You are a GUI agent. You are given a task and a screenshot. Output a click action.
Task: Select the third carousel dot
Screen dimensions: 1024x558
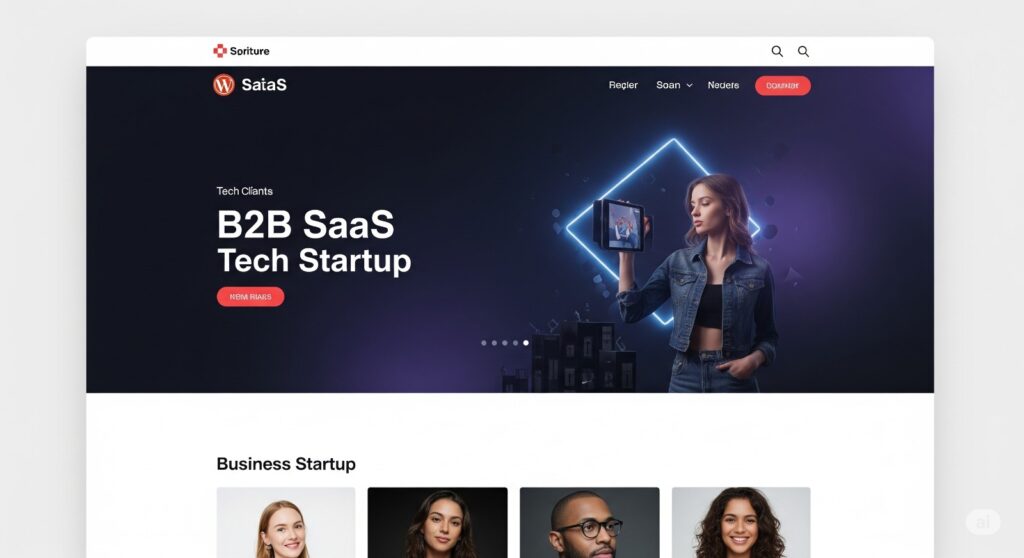click(x=505, y=342)
